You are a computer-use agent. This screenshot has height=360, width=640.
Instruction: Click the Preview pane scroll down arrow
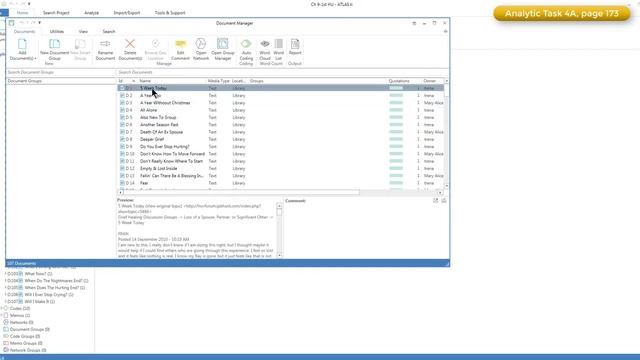[280, 256]
